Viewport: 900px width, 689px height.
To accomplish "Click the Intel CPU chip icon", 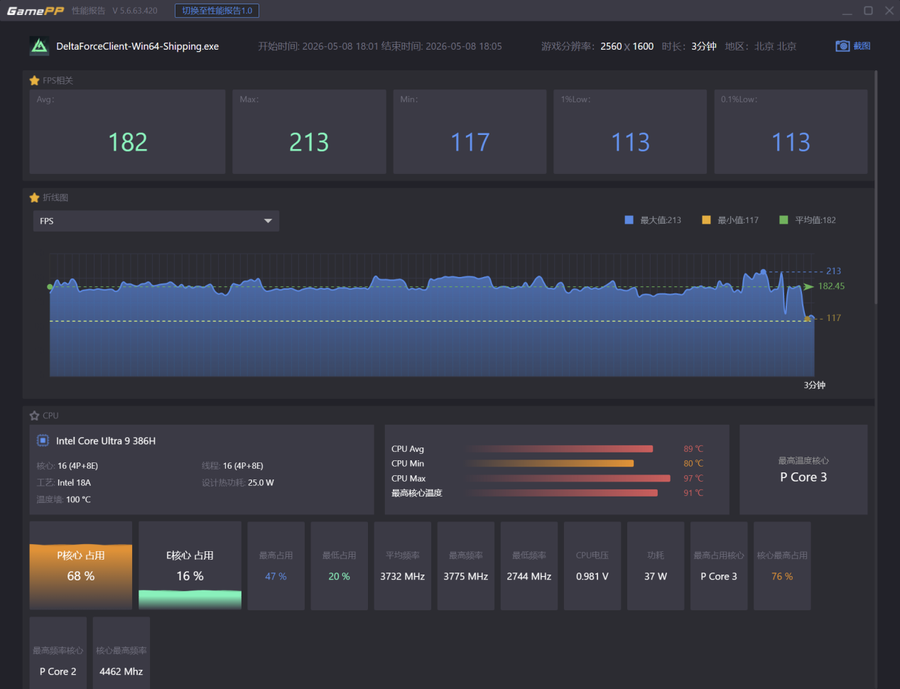I will pos(42,440).
